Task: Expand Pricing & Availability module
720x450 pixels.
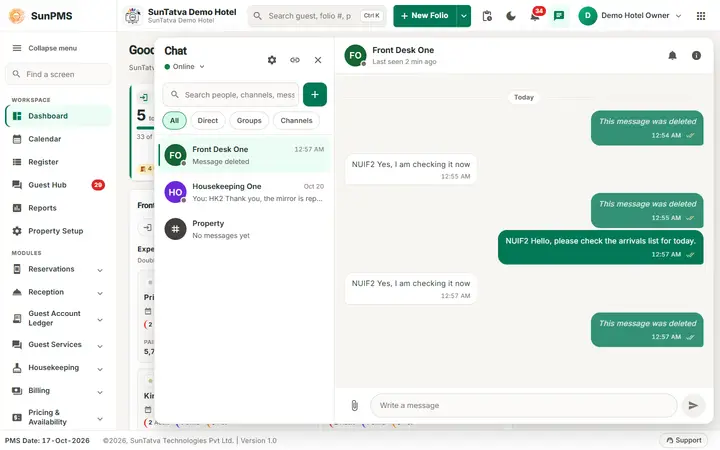Action: [58, 417]
